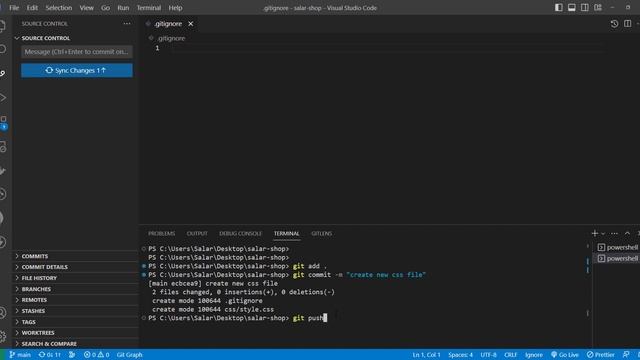Click the CRLF end-of-line status item
The height and width of the screenshot is (360, 640).
point(510,355)
